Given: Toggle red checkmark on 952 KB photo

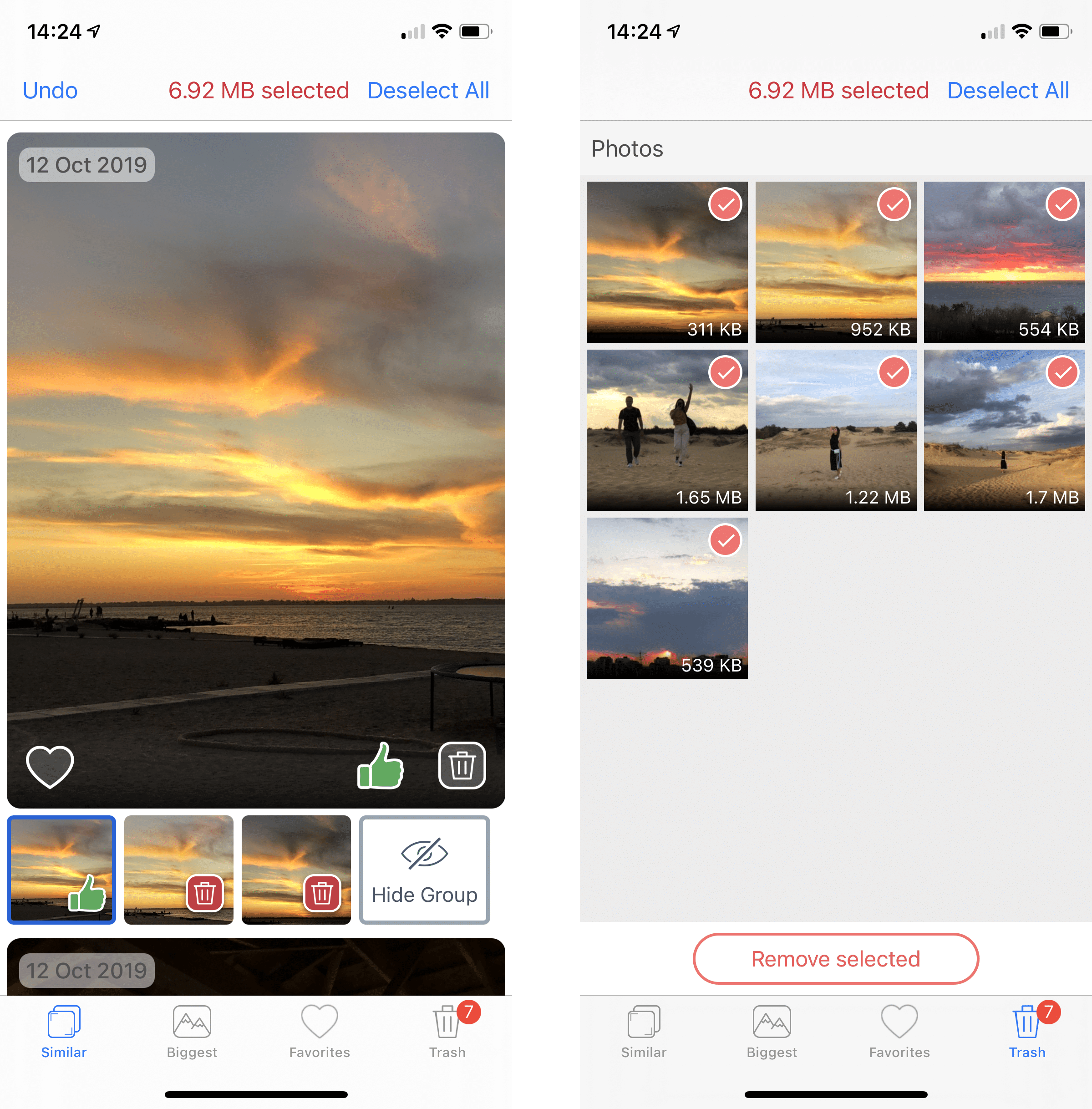Looking at the screenshot, I should click(893, 203).
